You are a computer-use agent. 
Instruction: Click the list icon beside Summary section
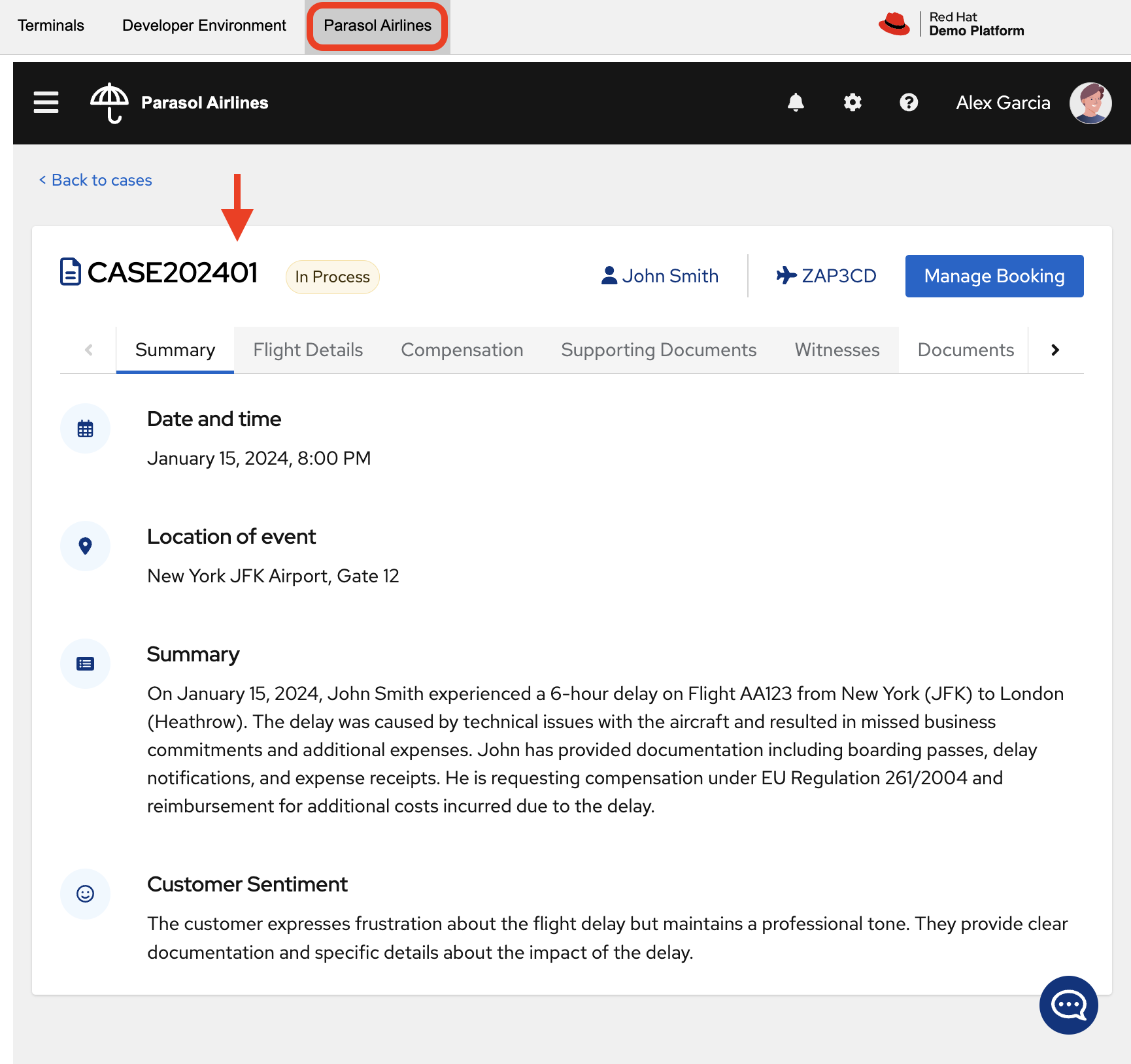tap(85, 664)
